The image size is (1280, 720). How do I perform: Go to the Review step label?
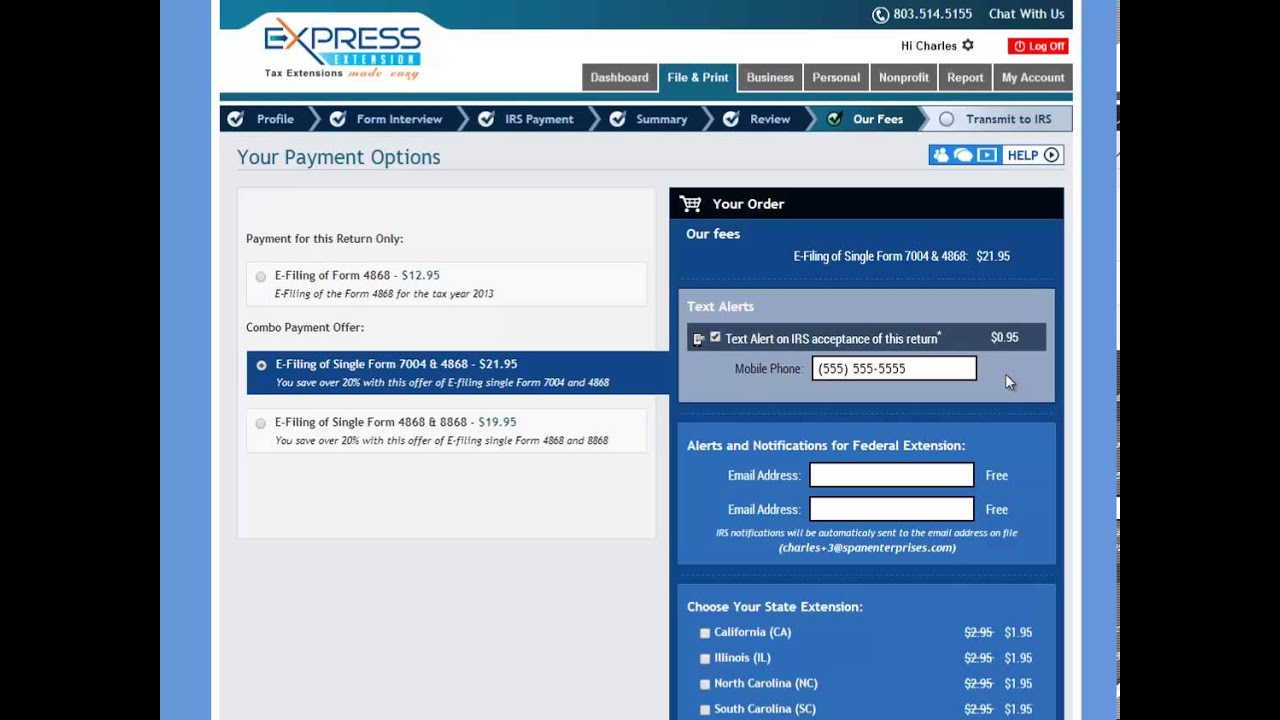(x=770, y=119)
